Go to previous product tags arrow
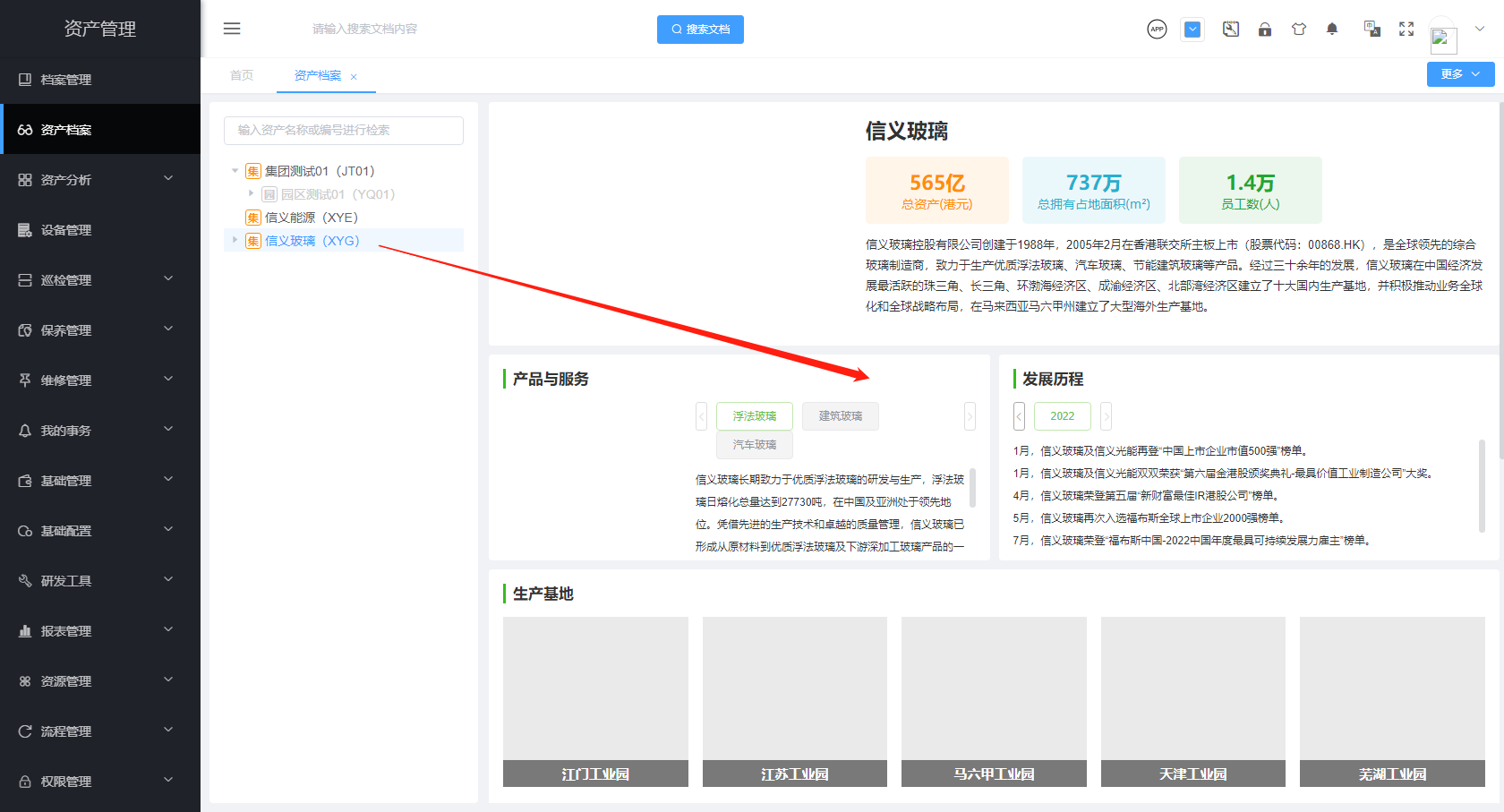This screenshot has width=1504, height=812. pos(702,416)
